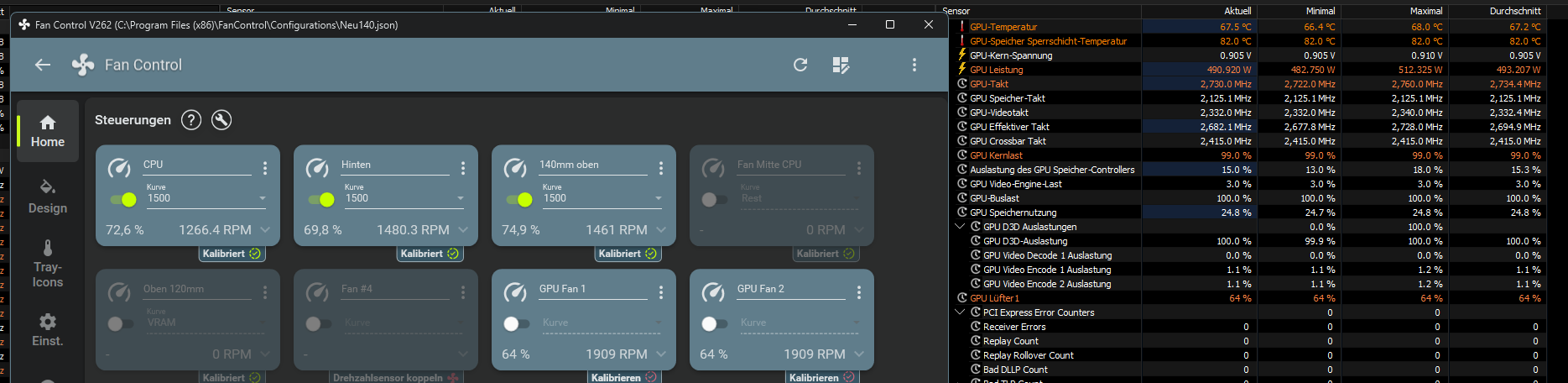The width and height of the screenshot is (1568, 383).
Task: Click the CPU name field on first card
Action: click(196, 165)
